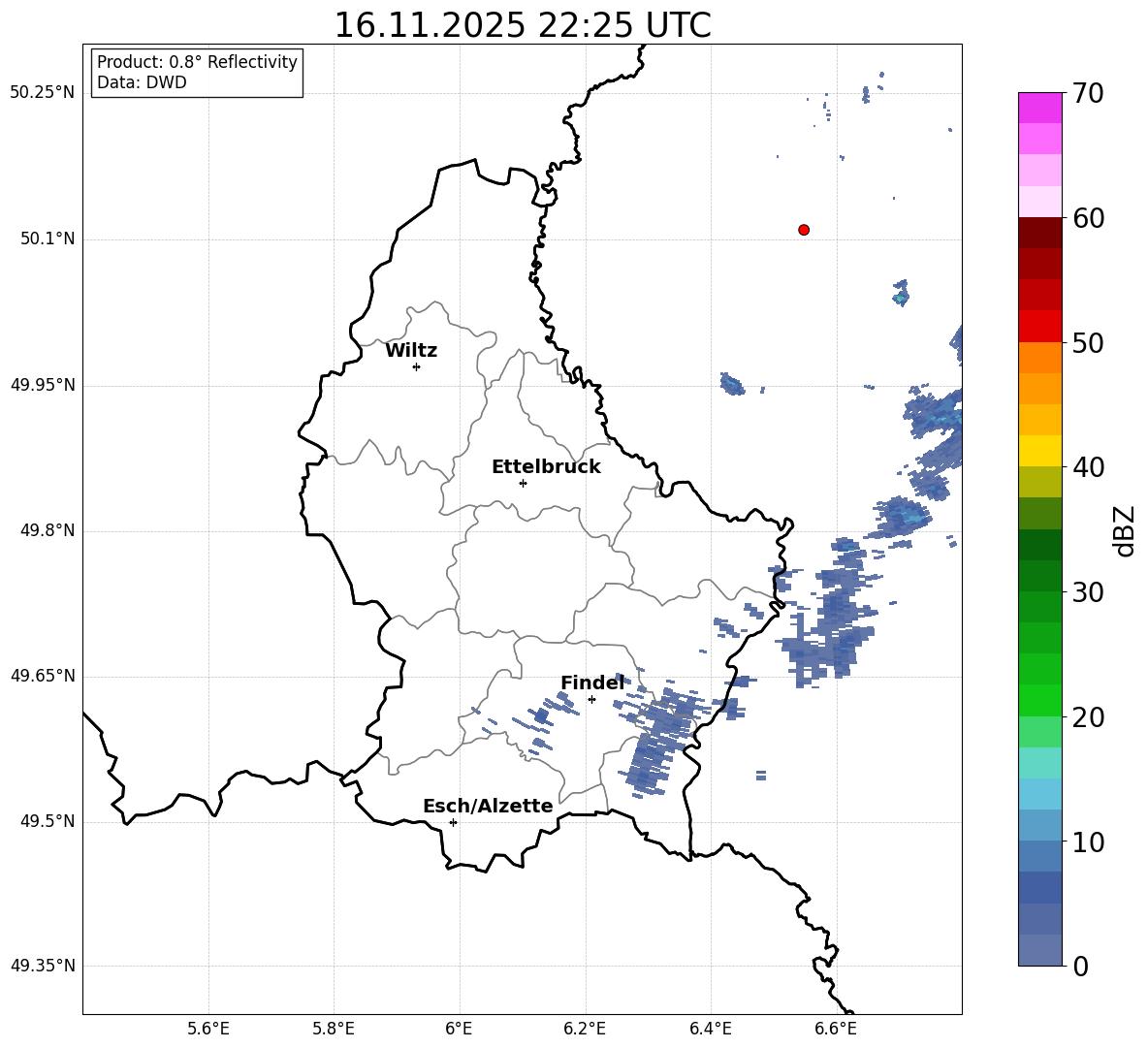Image resolution: width=1148 pixels, height=1048 pixels.
Task: Click the 6.2°E longitude label
Action: (585, 1029)
